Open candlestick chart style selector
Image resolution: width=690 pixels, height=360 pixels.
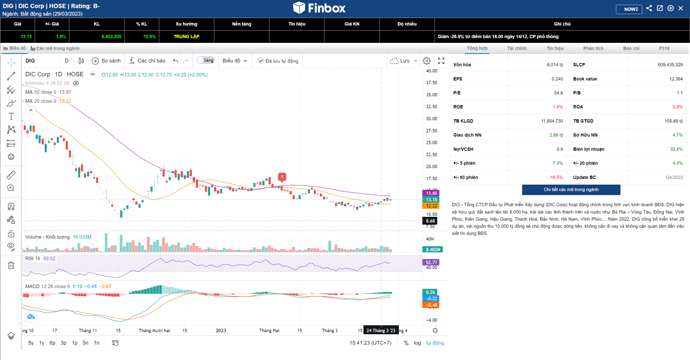[81, 61]
